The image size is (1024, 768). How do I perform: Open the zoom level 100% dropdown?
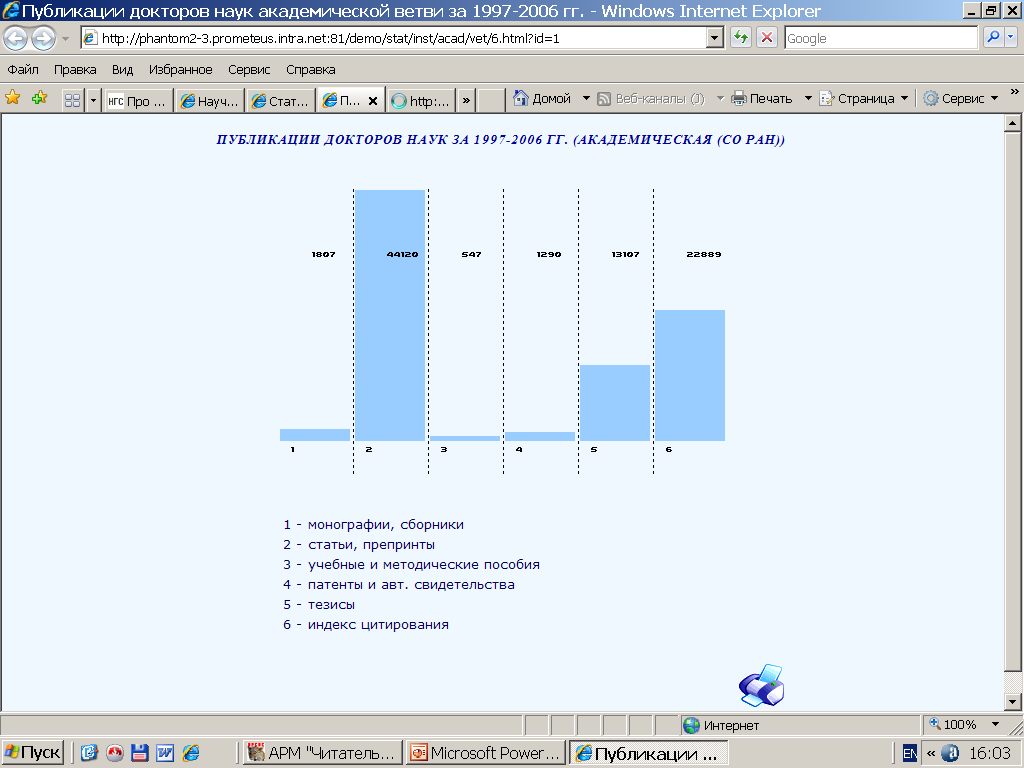pos(995,724)
